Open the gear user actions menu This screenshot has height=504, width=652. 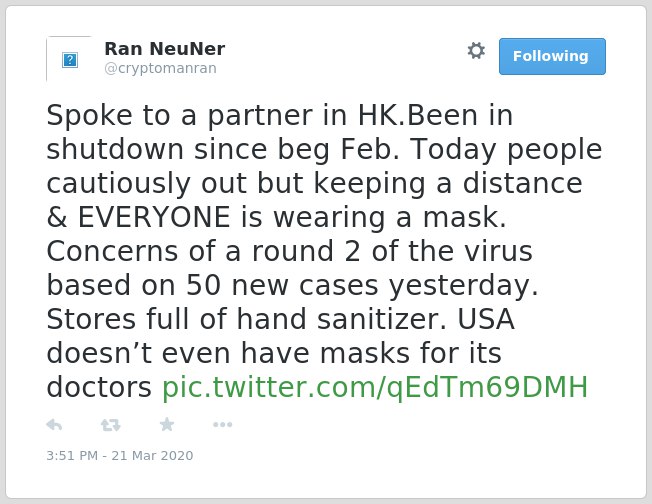(476, 51)
